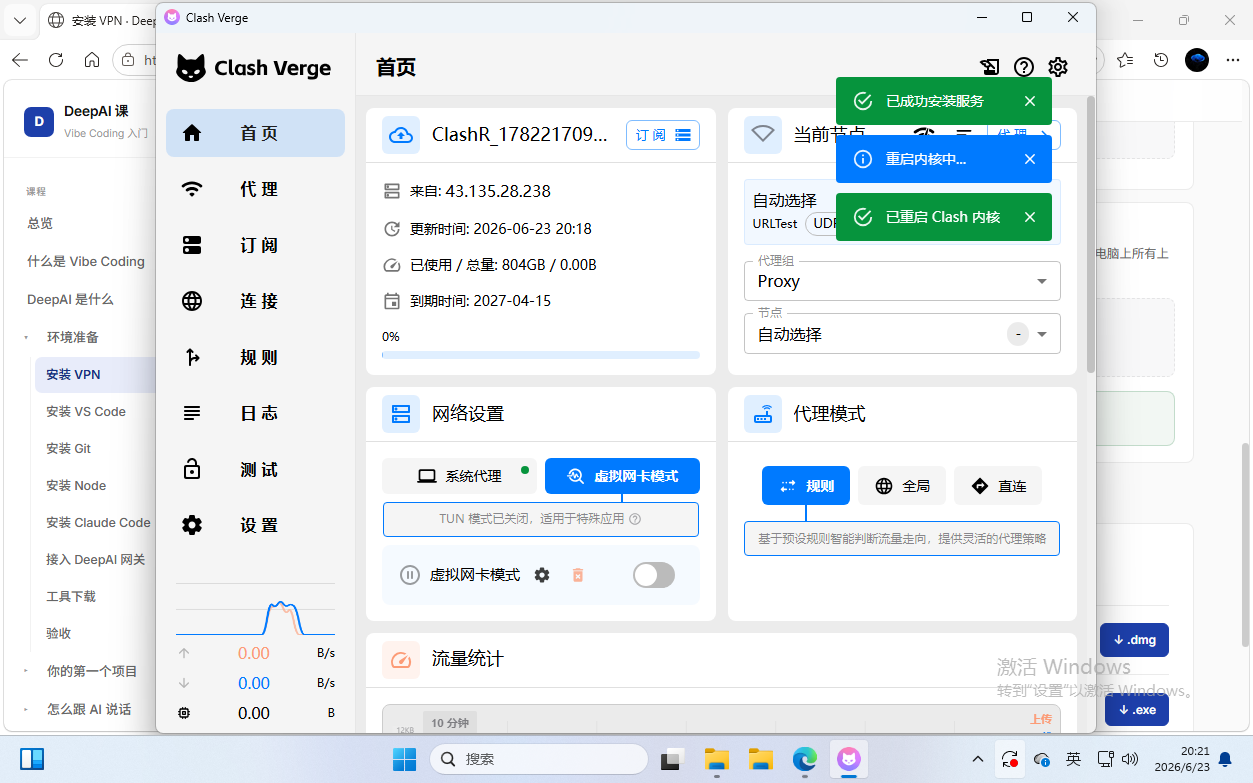Click the gear icon in home header
1253x783 pixels.
(1058, 67)
